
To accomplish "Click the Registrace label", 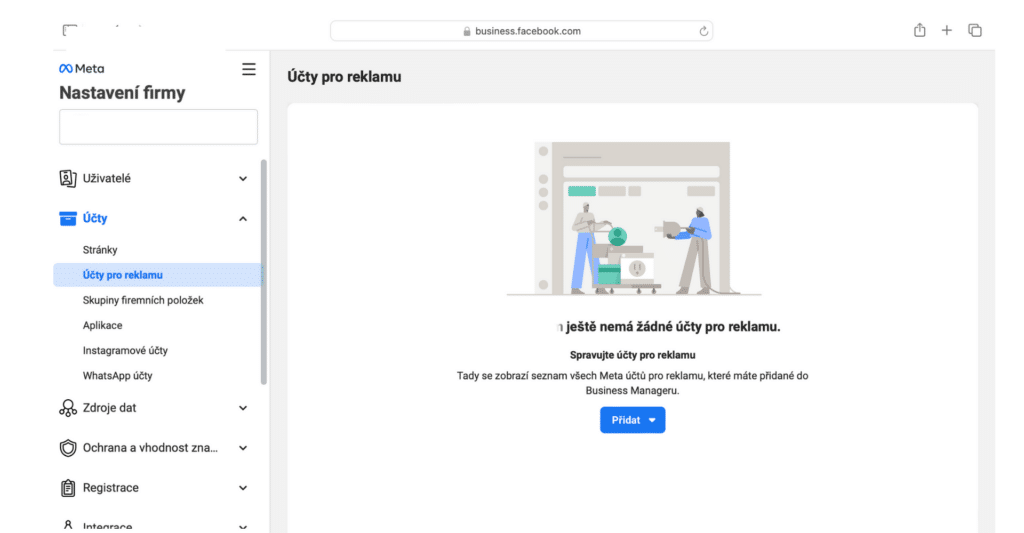I will point(110,488).
